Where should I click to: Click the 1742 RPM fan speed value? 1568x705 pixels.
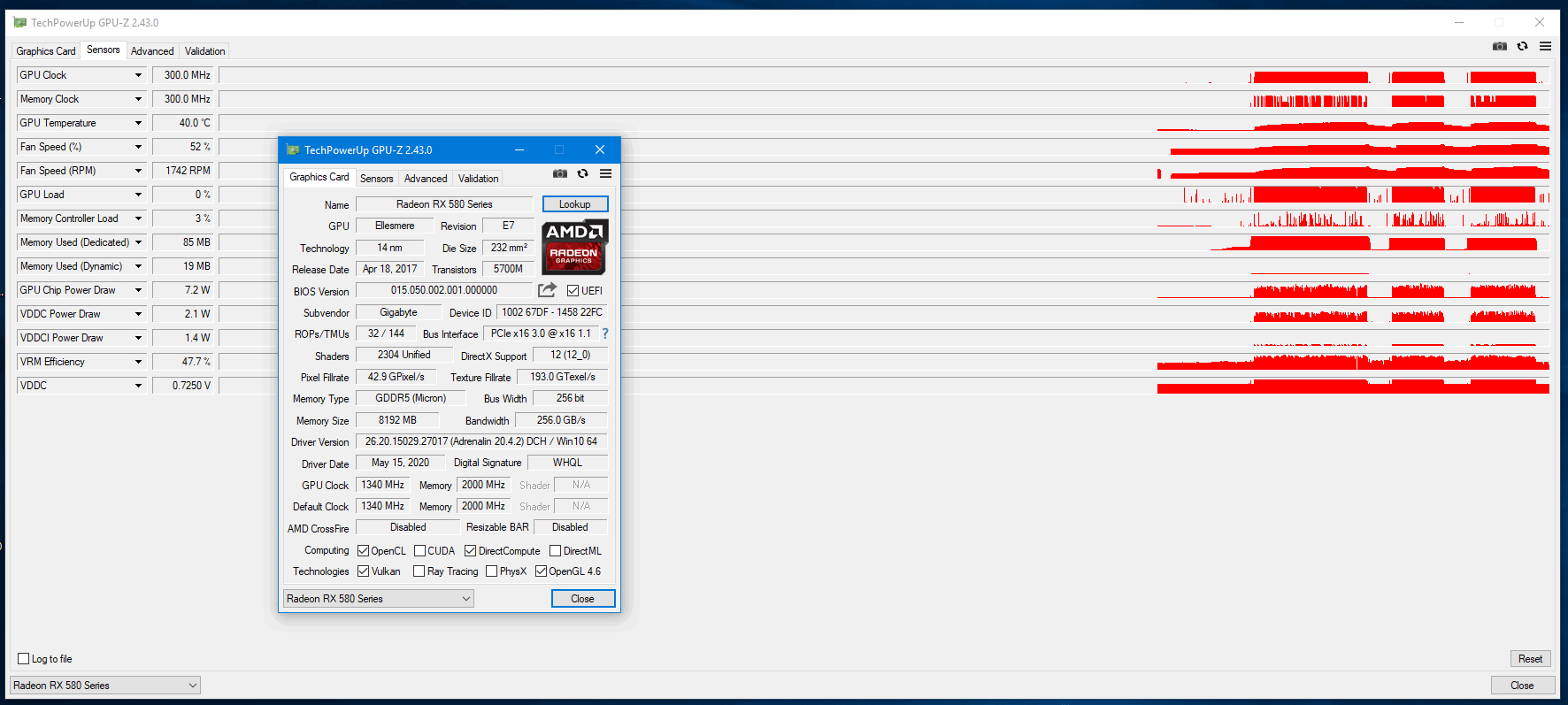183,171
